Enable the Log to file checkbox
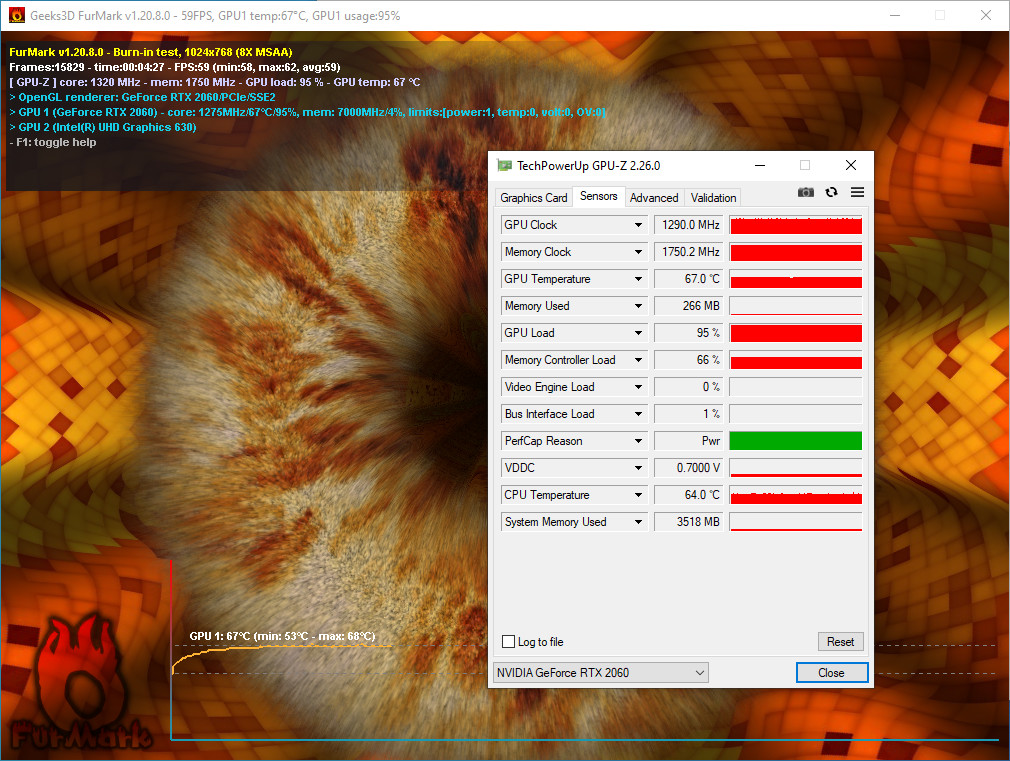The width and height of the screenshot is (1010, 761). (508, 642)
